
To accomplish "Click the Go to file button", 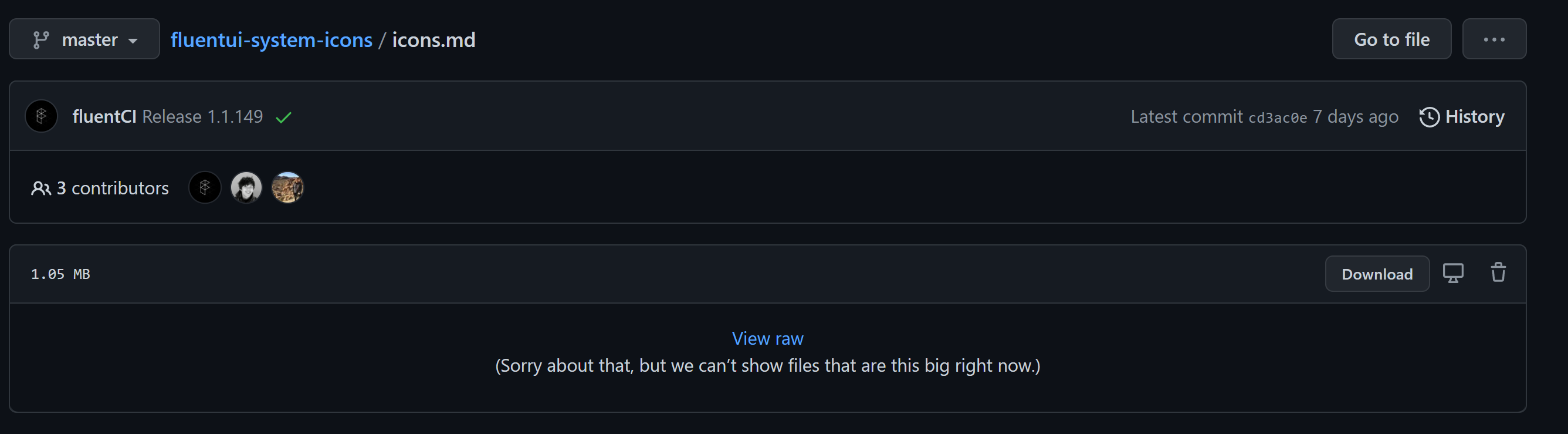I will (x=1391, y=39).
